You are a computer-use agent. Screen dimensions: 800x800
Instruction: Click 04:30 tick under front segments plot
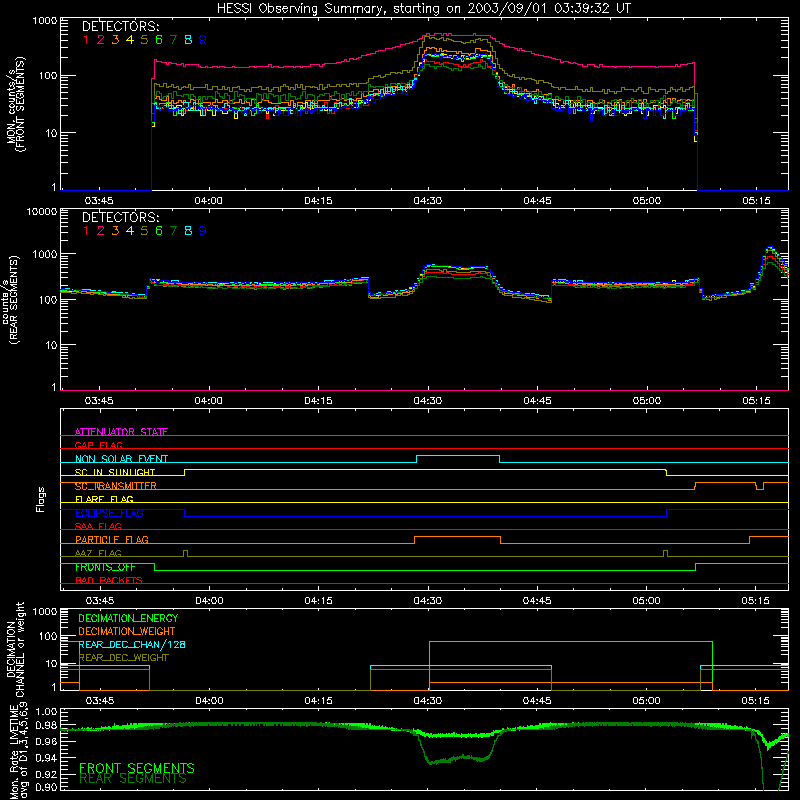pos(428,201)
